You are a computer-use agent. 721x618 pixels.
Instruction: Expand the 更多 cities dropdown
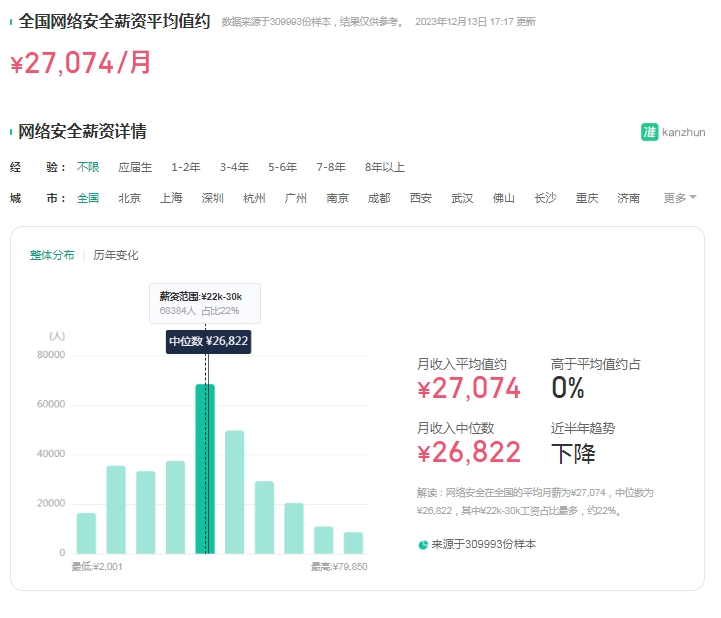tap(680, 198)
